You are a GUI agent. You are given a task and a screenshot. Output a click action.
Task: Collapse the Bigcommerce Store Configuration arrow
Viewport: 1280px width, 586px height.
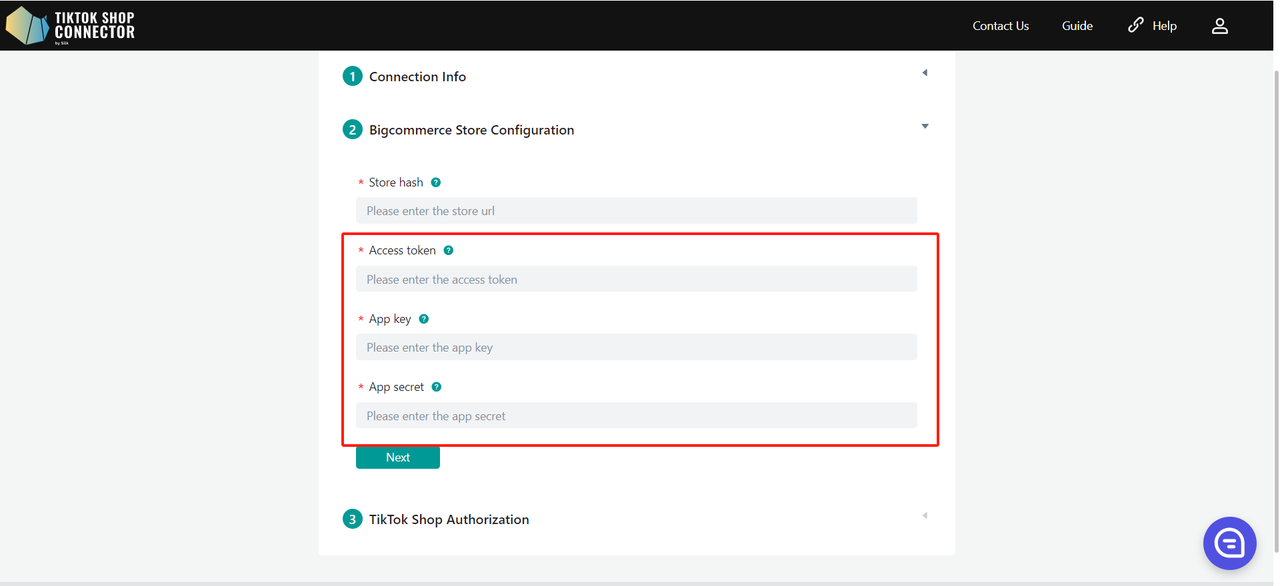tap(925, 126)
